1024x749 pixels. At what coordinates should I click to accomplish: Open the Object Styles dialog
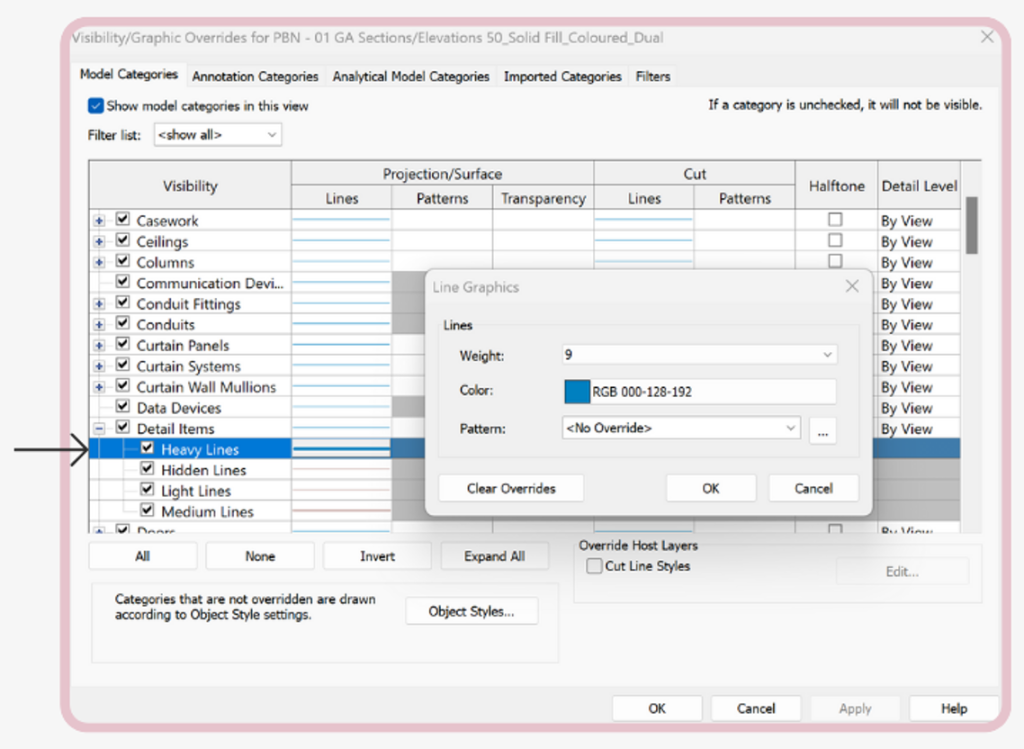471,610
